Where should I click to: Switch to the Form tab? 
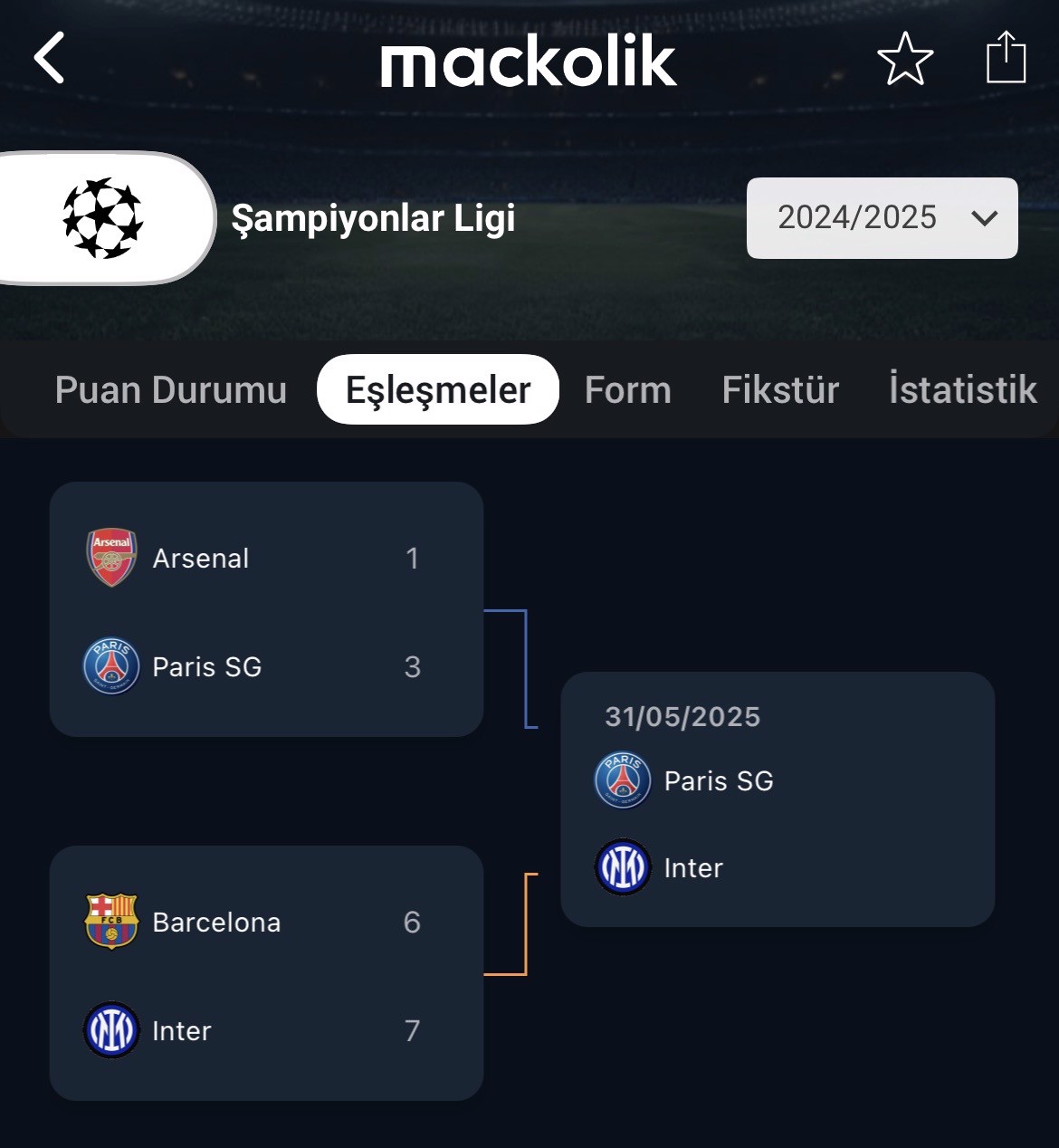coord(628,389)
